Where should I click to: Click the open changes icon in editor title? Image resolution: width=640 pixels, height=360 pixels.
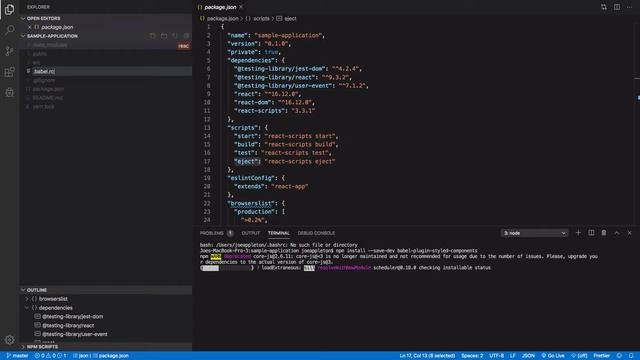[604, 7]
